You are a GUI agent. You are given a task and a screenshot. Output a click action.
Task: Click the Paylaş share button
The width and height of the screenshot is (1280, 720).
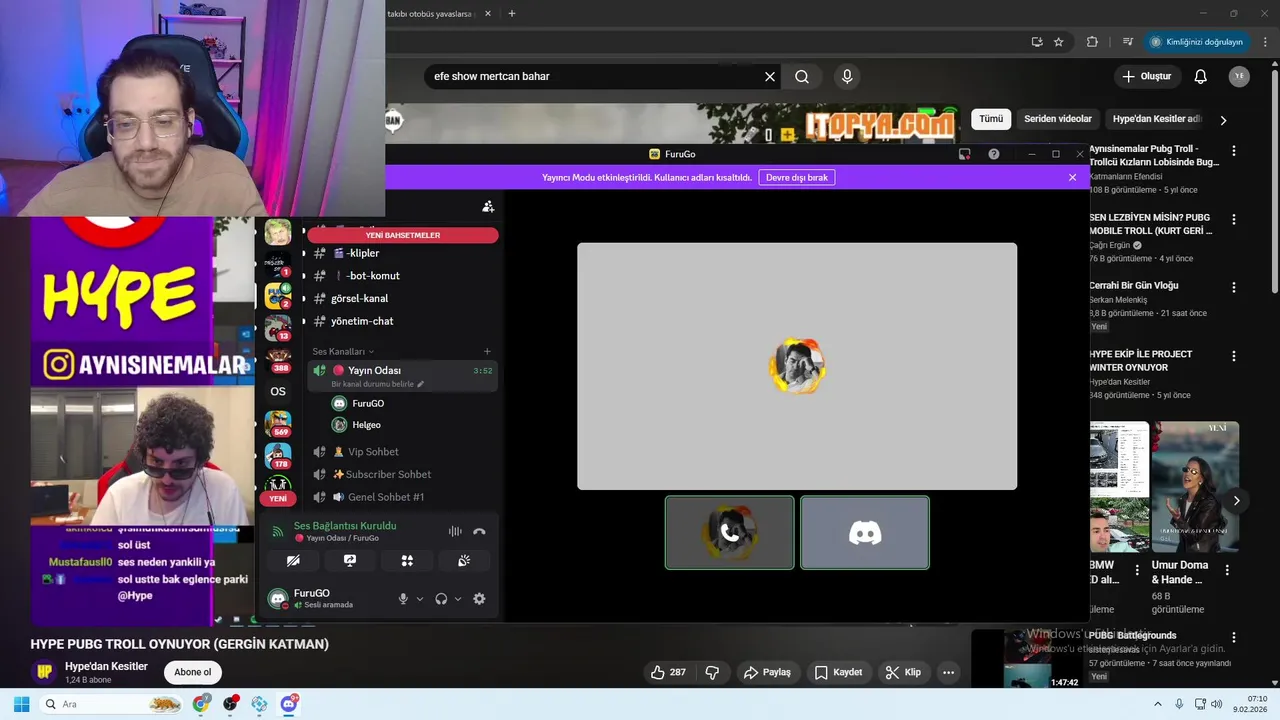point(767,672)
